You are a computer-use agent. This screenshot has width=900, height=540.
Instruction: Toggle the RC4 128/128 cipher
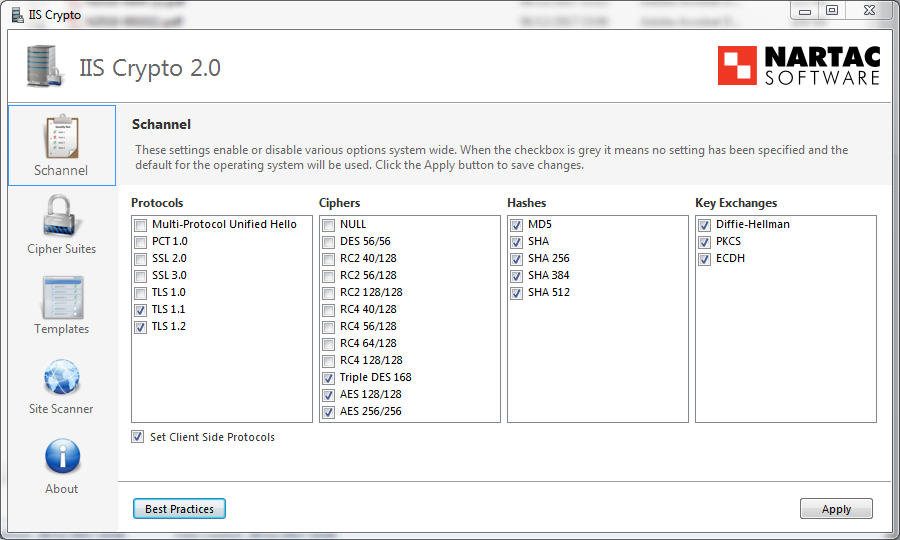[328, 361]
